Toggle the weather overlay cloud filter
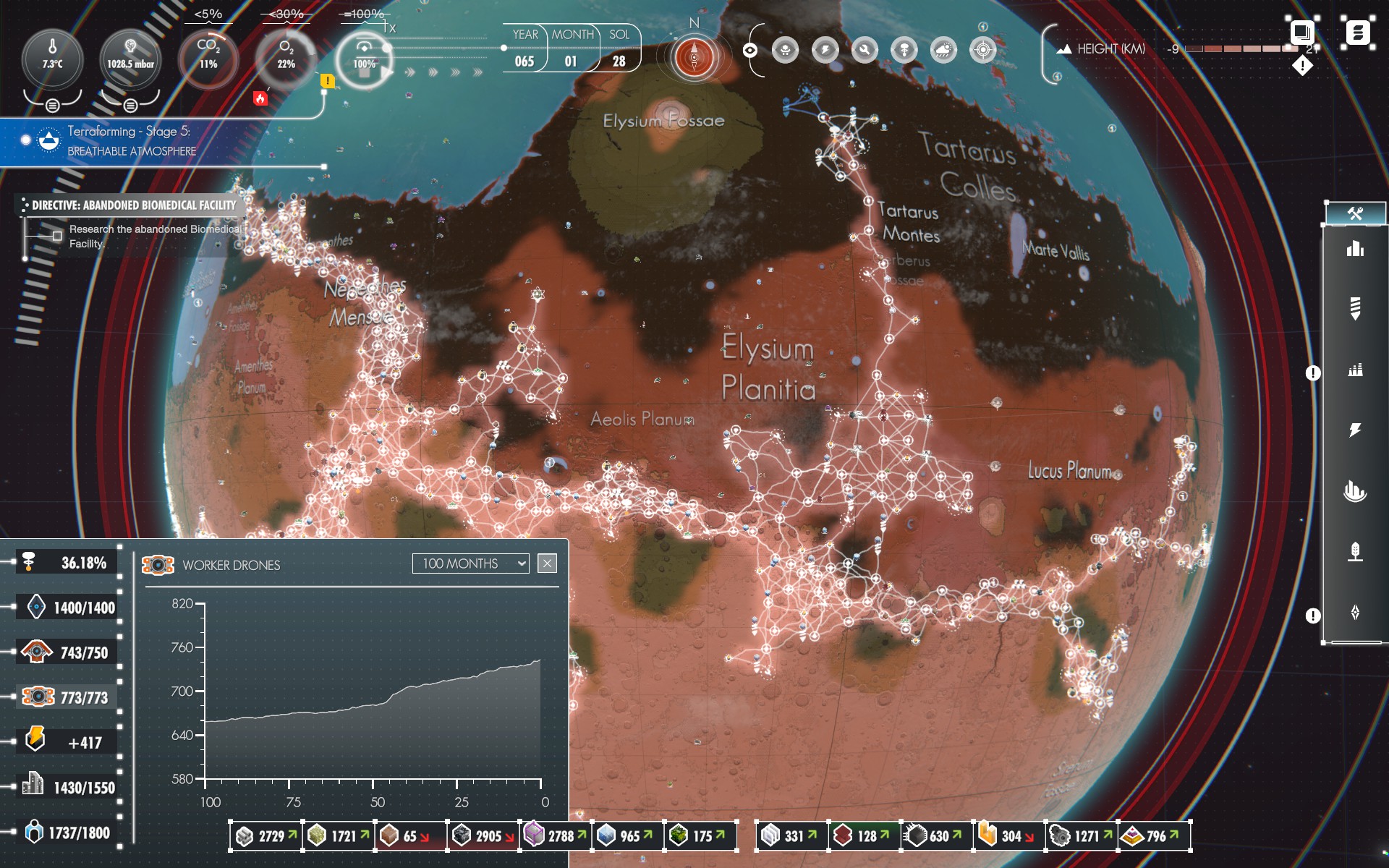 (x=943, y=50)
